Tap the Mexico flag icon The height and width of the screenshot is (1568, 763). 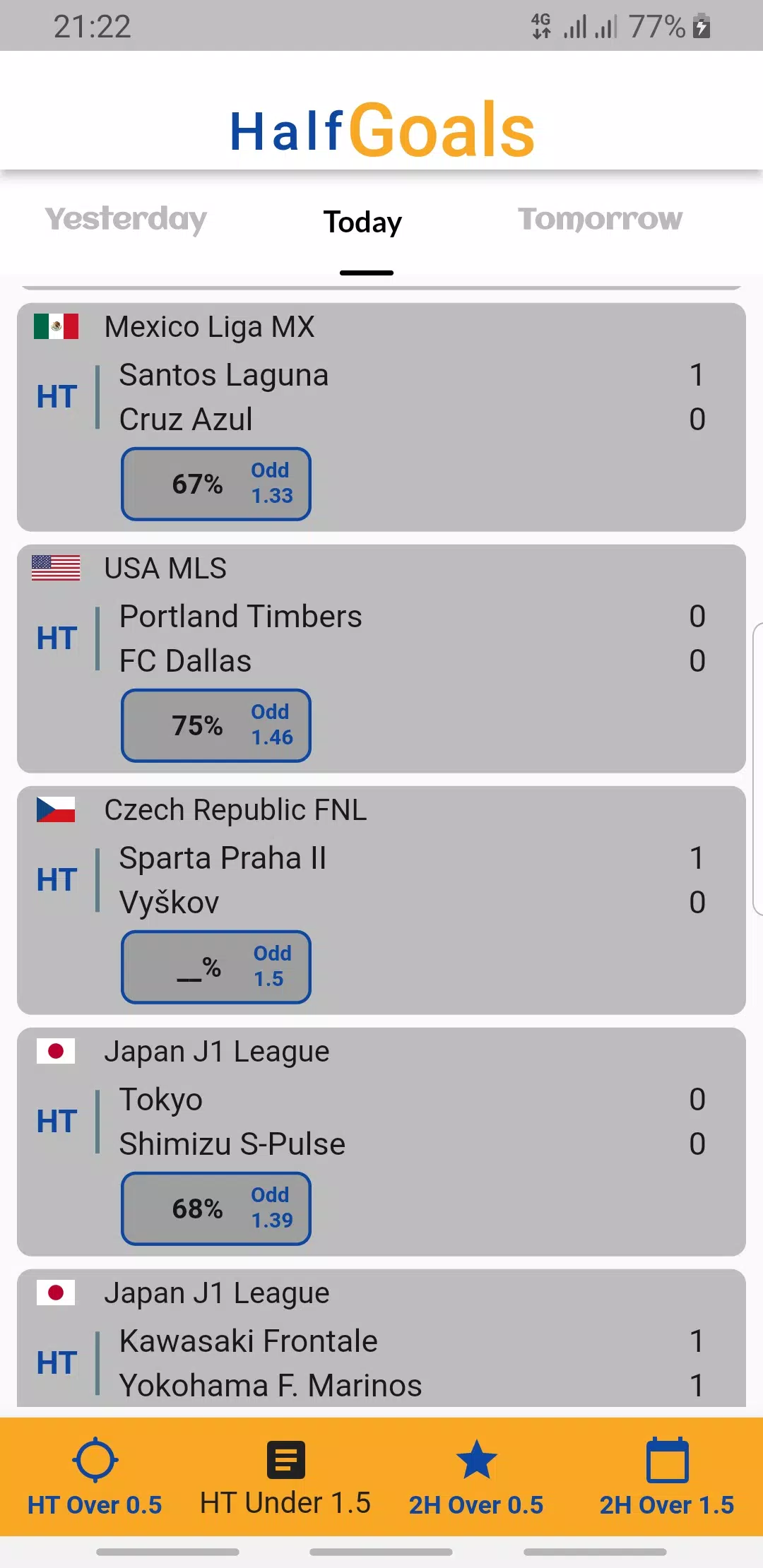tap(56, 326)
